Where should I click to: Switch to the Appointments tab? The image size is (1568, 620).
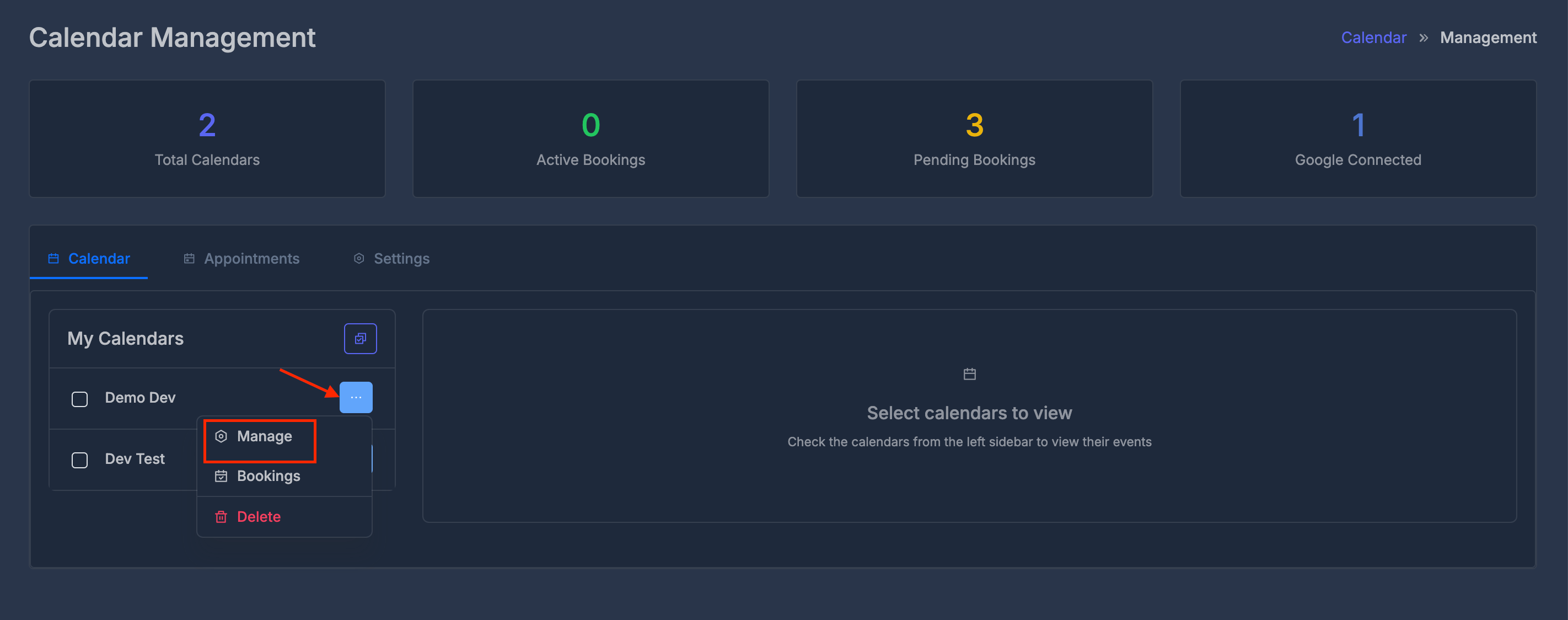click(241, 259)
